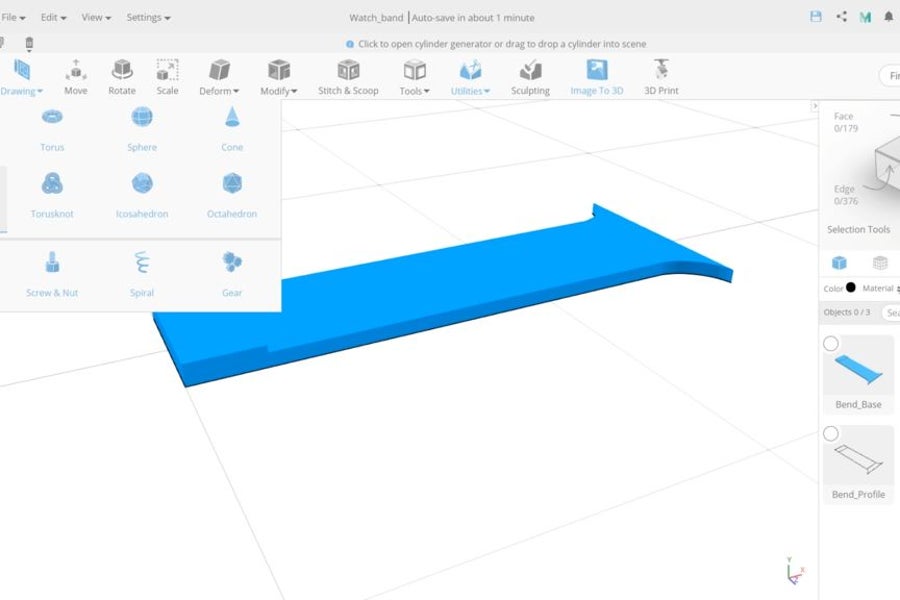The height and width of the screenshot is (600, 900).
Task: Select the Bend_Profile object radio circle
Action: pyautogui.click(x=831, y=434)
